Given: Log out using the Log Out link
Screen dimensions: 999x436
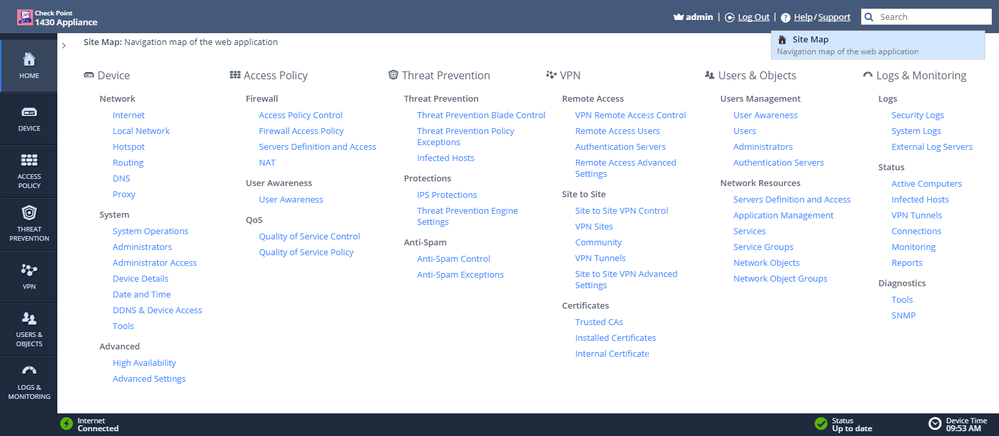Looking at the screenshot, I should (x=754, y=17).
